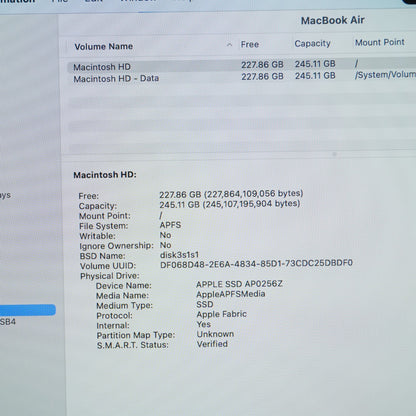This screenshot has height=416, width=416.
Task: Click the Apple Fabric protocol value
Action: 221,314
